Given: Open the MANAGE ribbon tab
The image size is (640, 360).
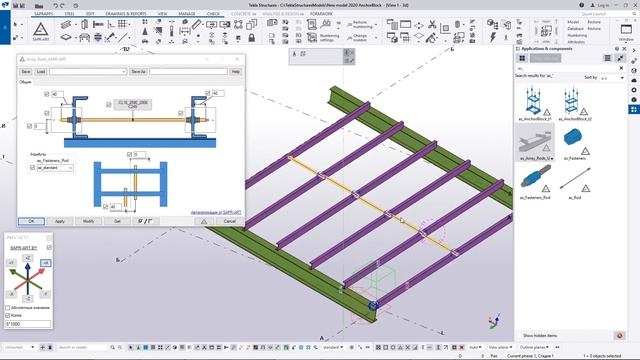Looking at the screenshot, I should 187,14.
